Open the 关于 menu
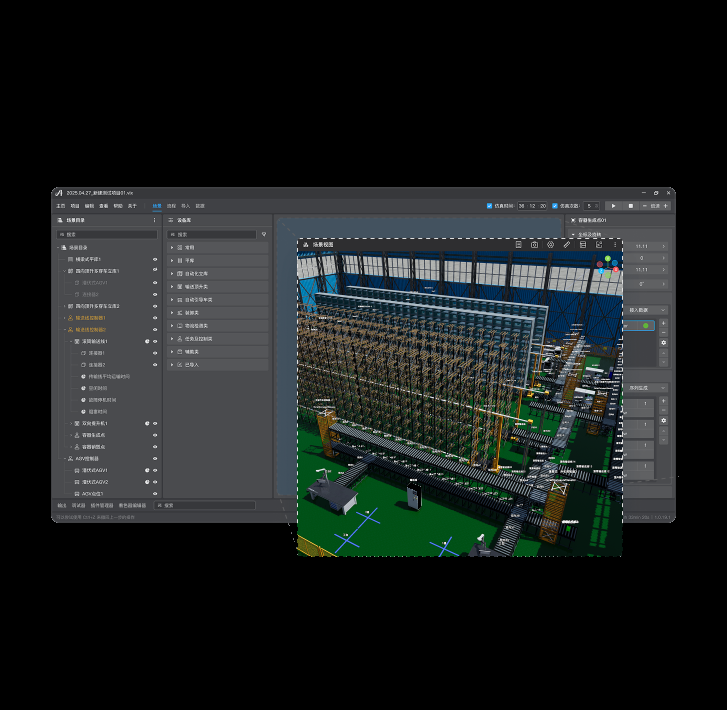This screenshot has height=710, width=727. pyautogui.click(x=132, y=206)
